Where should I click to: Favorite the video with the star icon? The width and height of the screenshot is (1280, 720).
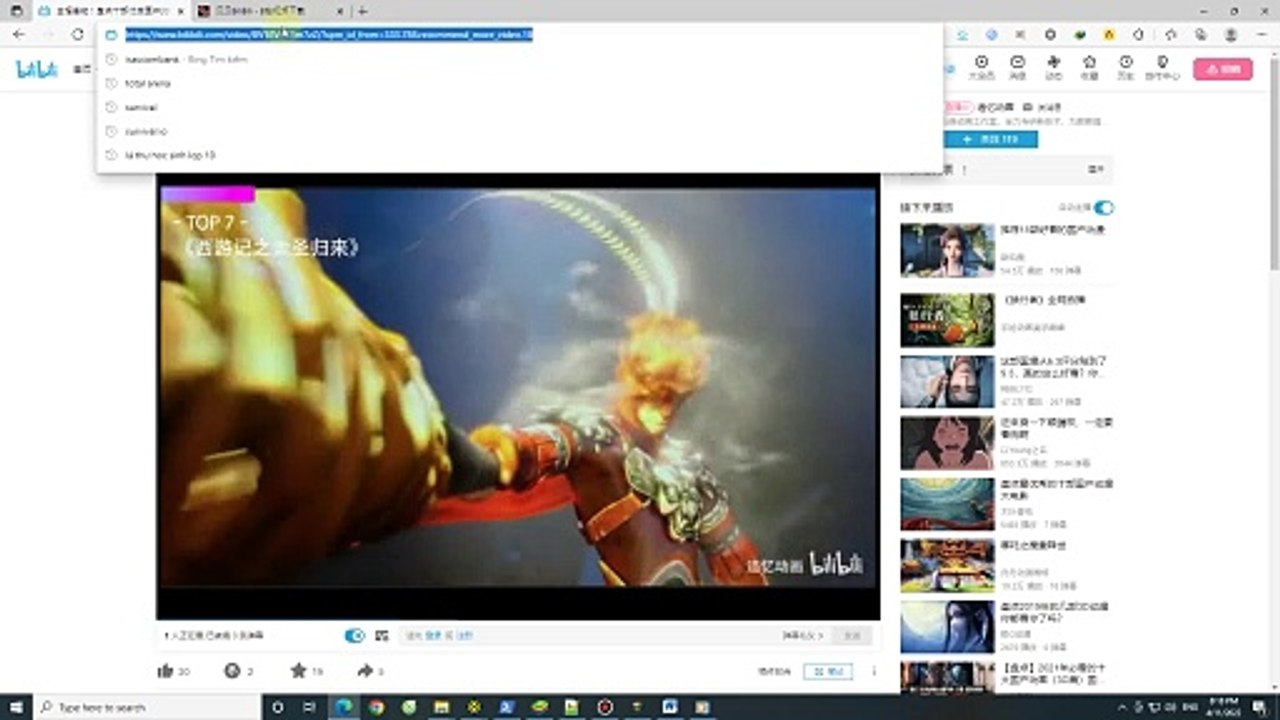pos(298,671)
